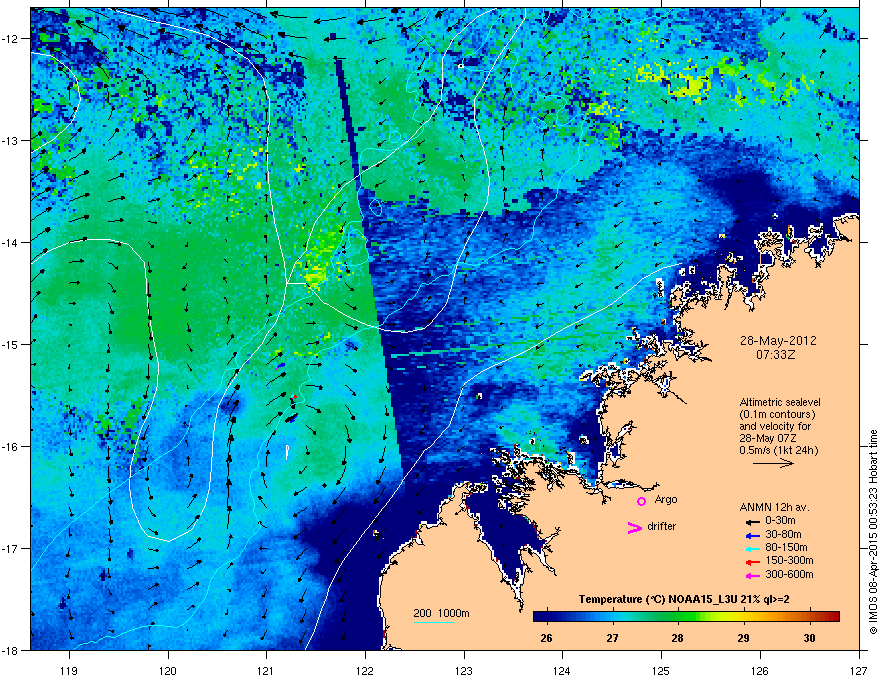
Task: Click the '119' longitude axis label
Action: (x=69, y=671)
